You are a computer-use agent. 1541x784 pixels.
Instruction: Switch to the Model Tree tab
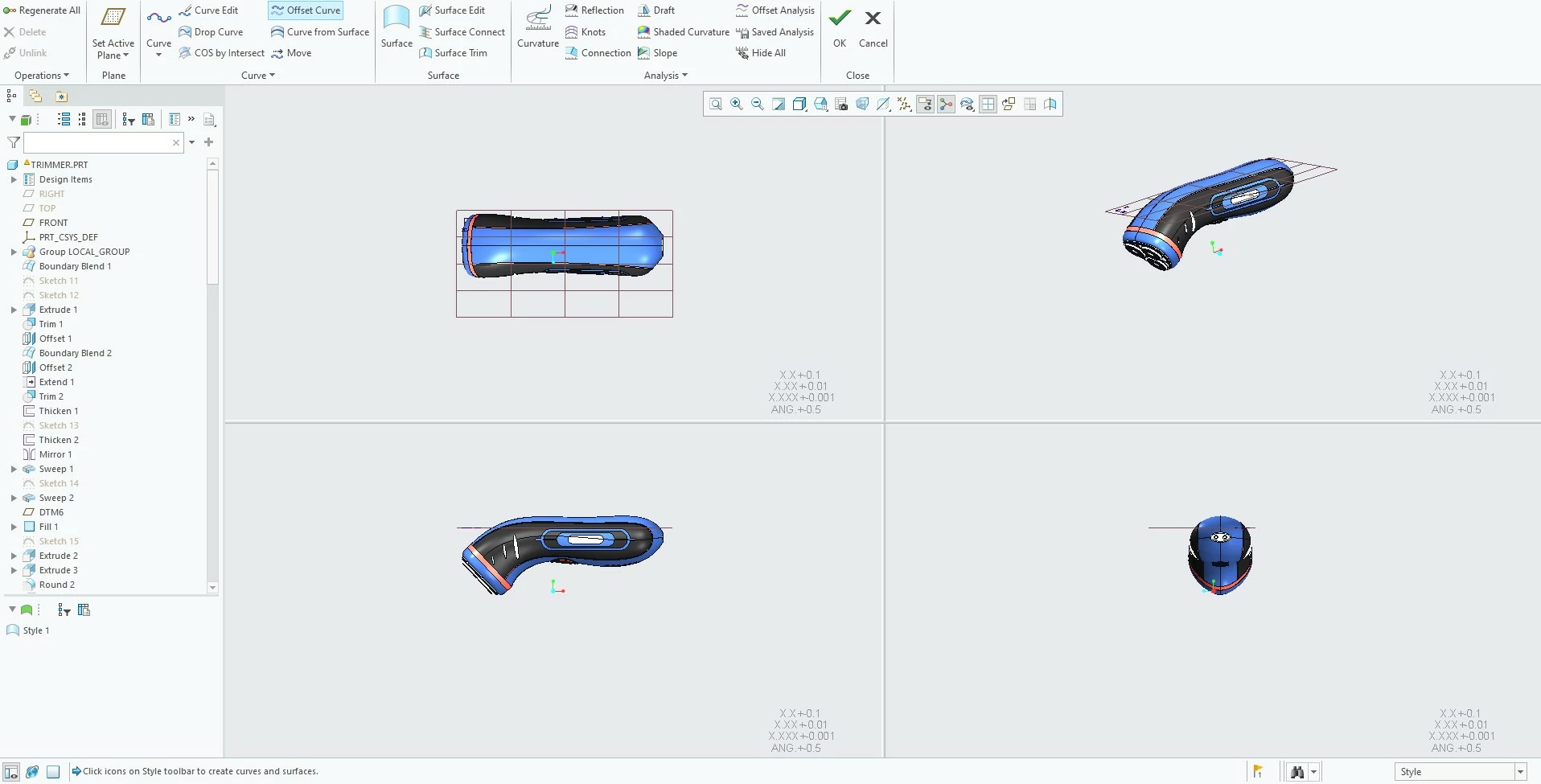point(11,96)
